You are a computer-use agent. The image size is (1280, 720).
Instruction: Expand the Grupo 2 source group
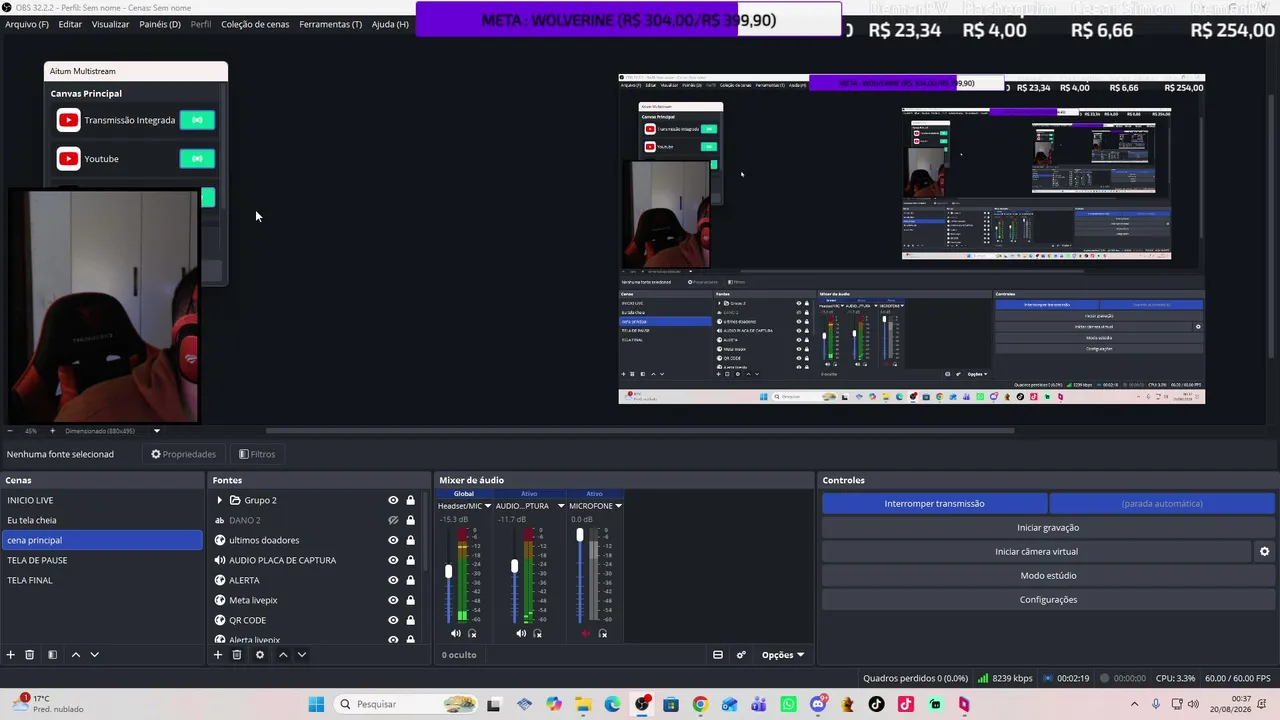point(220,500)
